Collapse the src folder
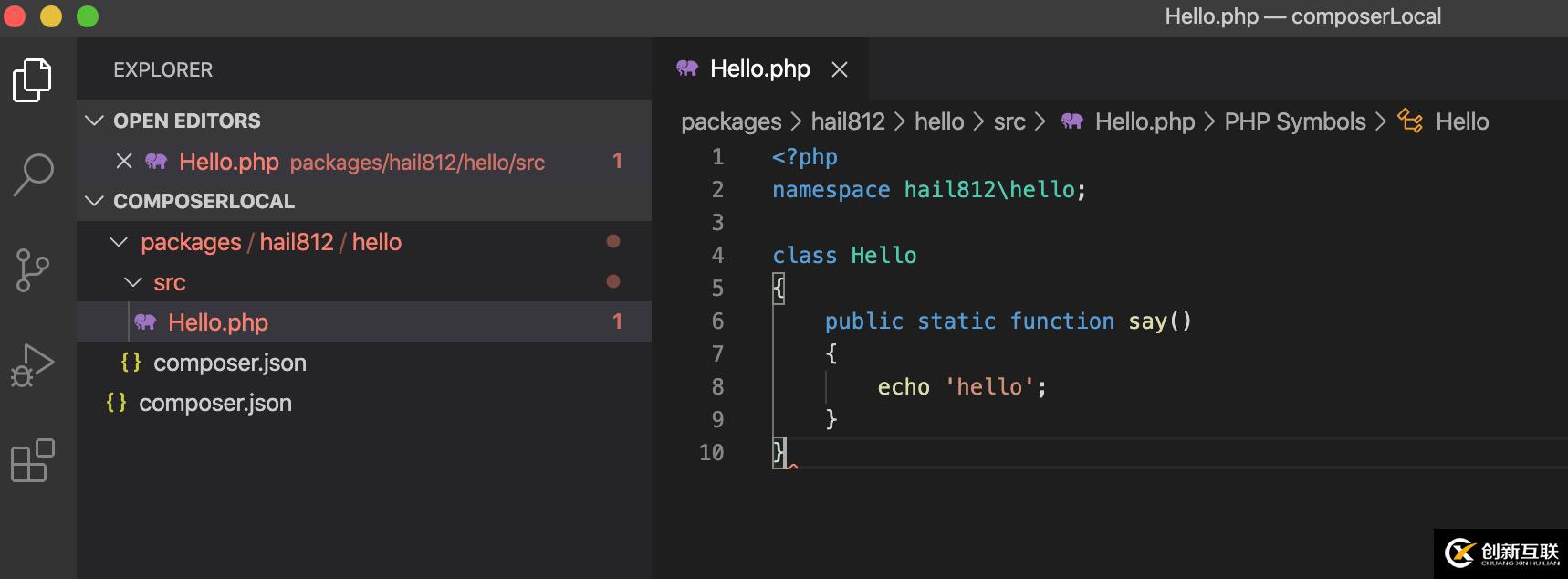This screenshot has width=1568, height=579. point(133,282)
